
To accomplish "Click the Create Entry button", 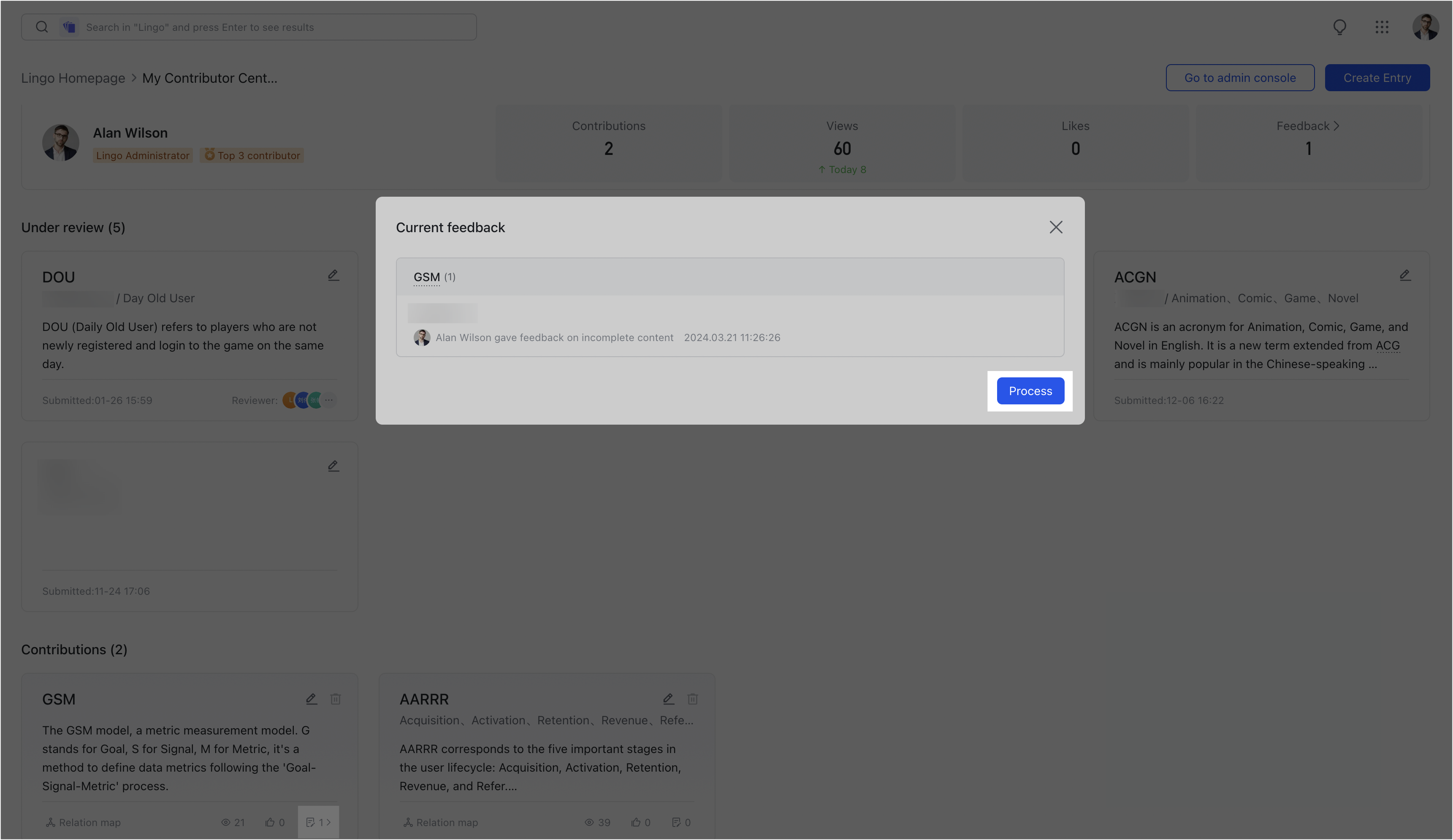I will point(1377,78).
